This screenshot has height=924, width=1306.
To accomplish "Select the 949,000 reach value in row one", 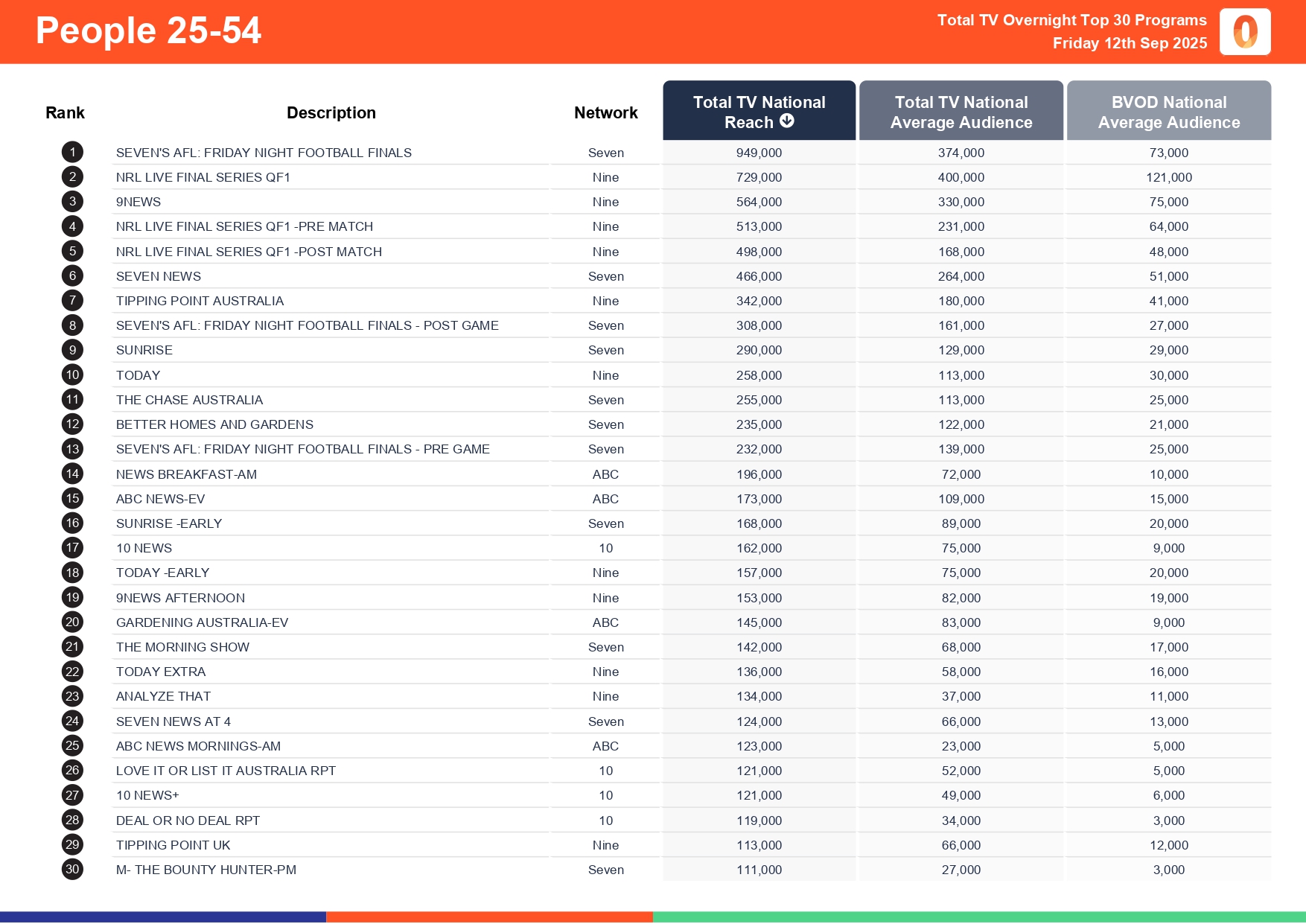I will pyautogui.click(x=759, y=152).
